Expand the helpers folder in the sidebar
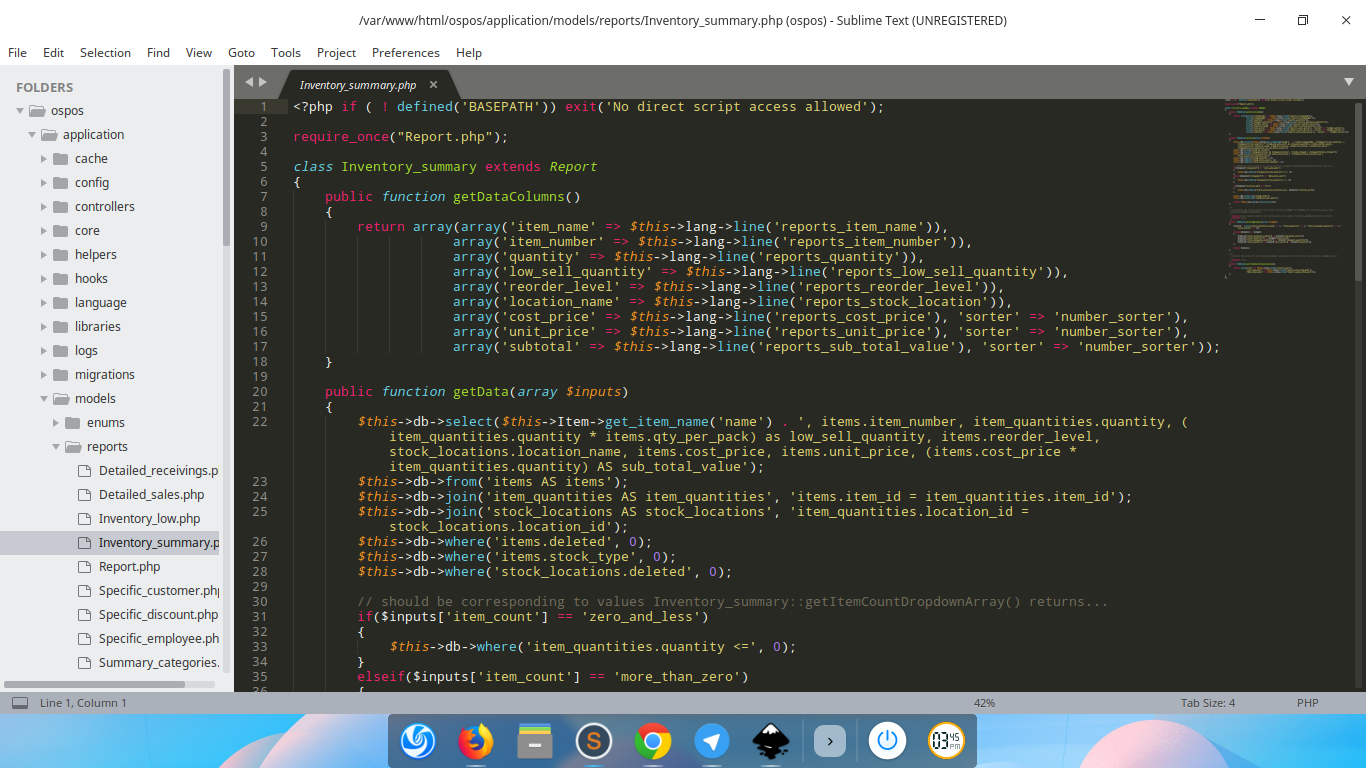 [42, 254]
